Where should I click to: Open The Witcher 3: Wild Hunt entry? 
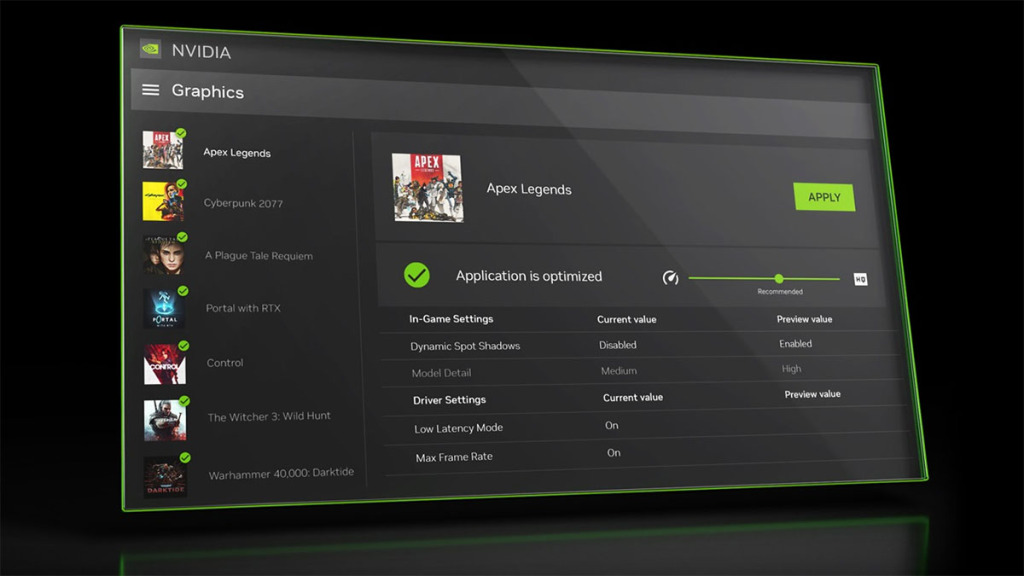pyautogui.click(x=269, y=417)
